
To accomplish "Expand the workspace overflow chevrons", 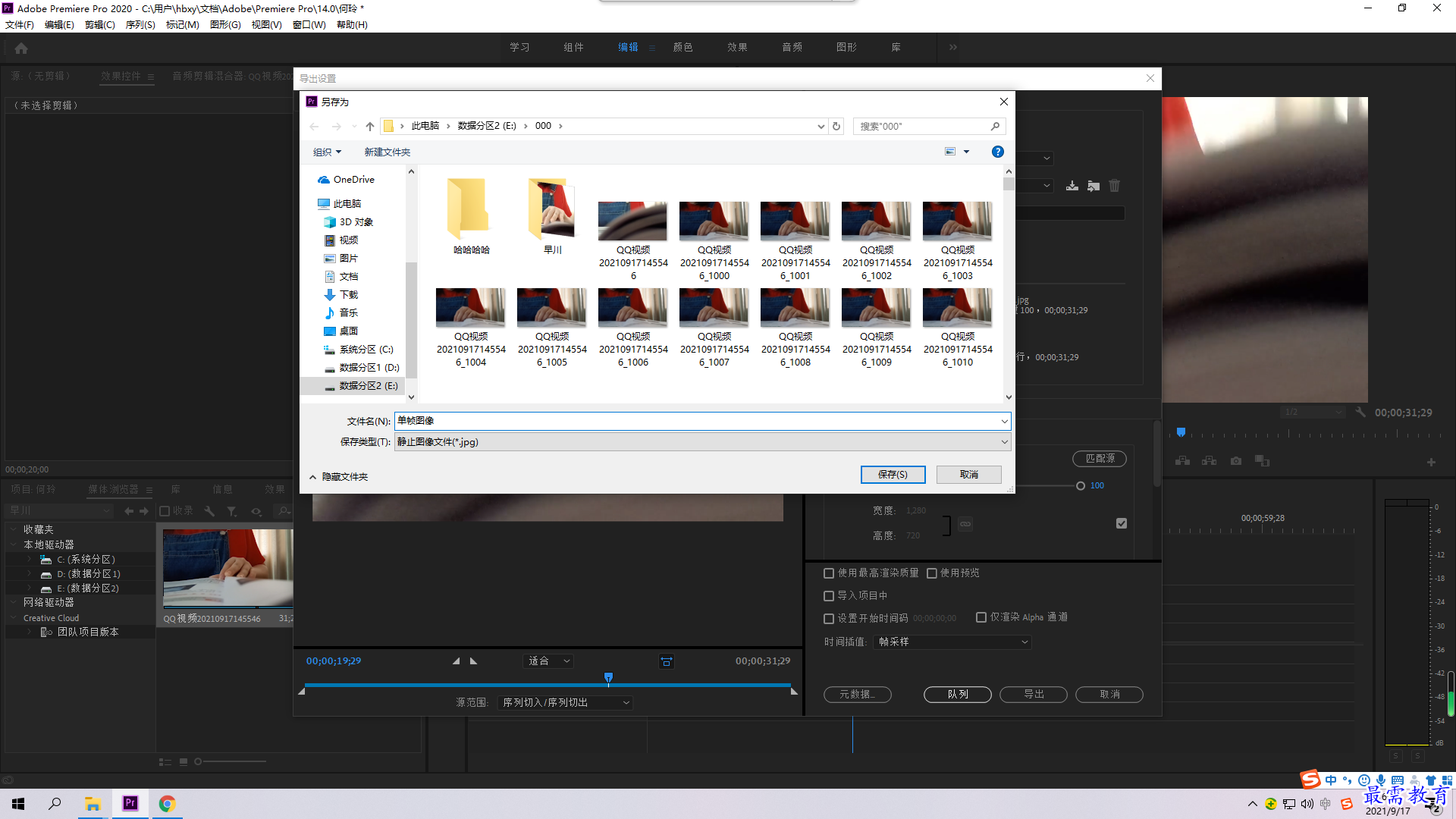I will coord(953,47).
